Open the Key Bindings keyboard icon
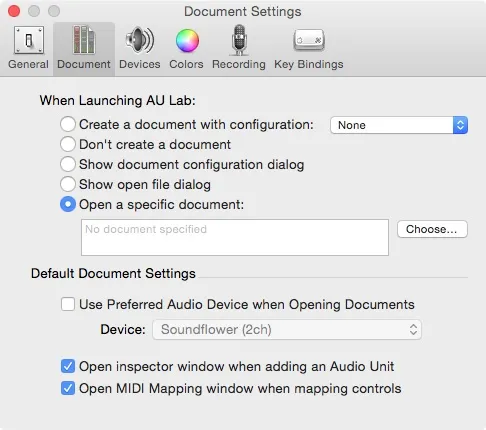The image size is (486, 430). [x=309, y=40]
